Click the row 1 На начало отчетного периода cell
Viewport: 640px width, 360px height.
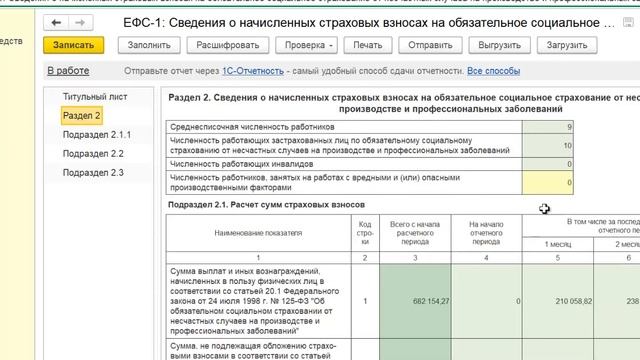point(487,301)
